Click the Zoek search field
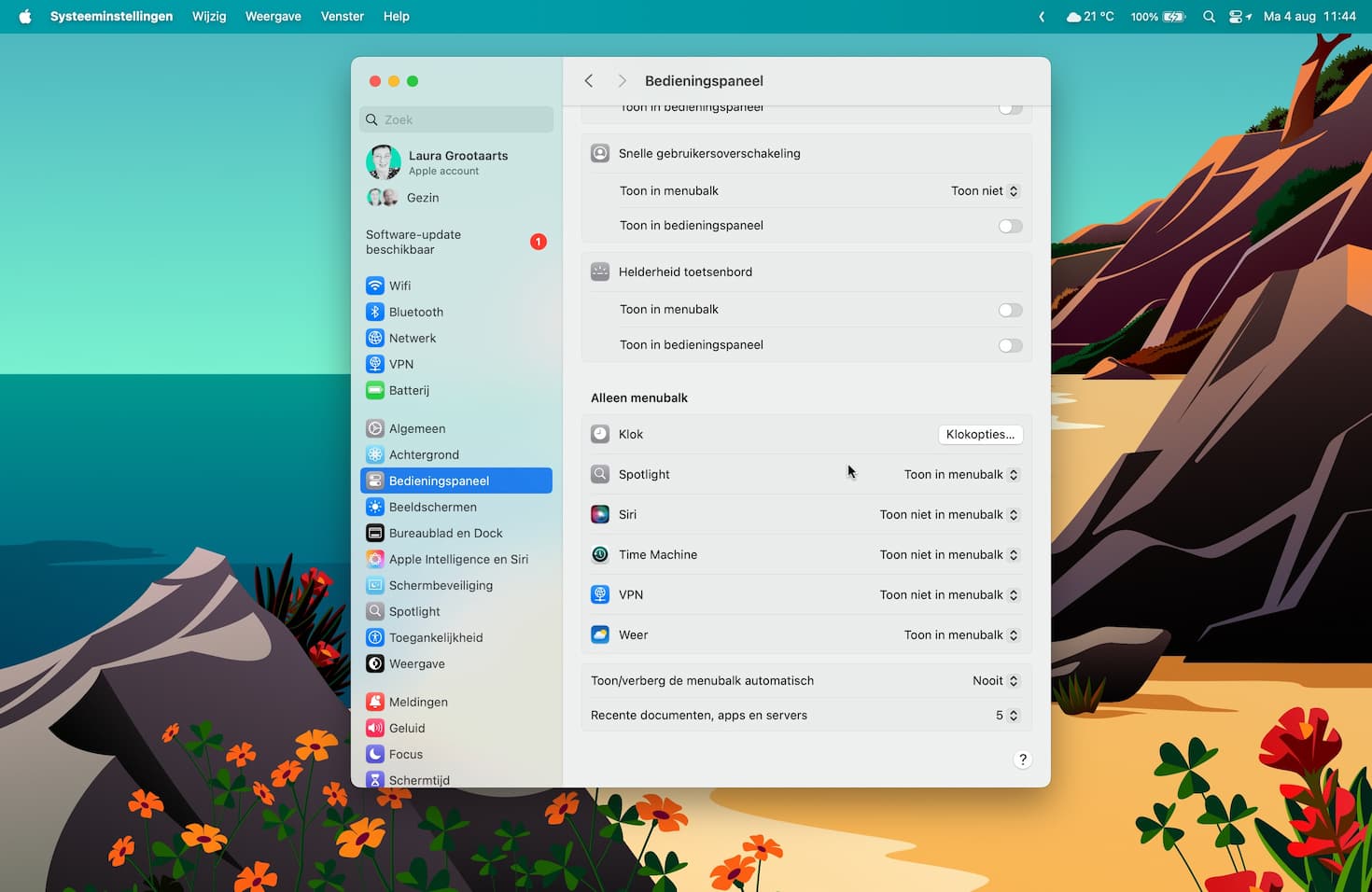This screenshot has width=1372, height=892. pos(457,119)
